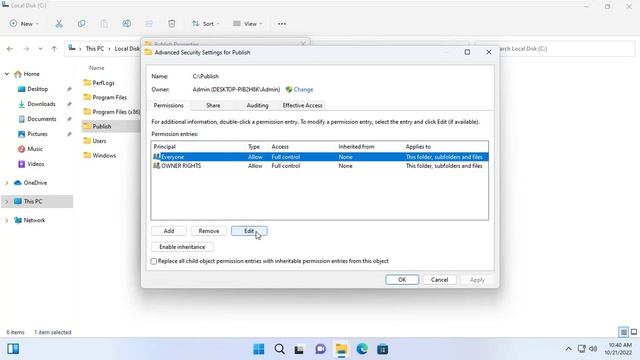Image resolution: width=640 pixels, height=360 pixels.
Task: Click the Delete trash icon in toolbar
Action: 172,24
